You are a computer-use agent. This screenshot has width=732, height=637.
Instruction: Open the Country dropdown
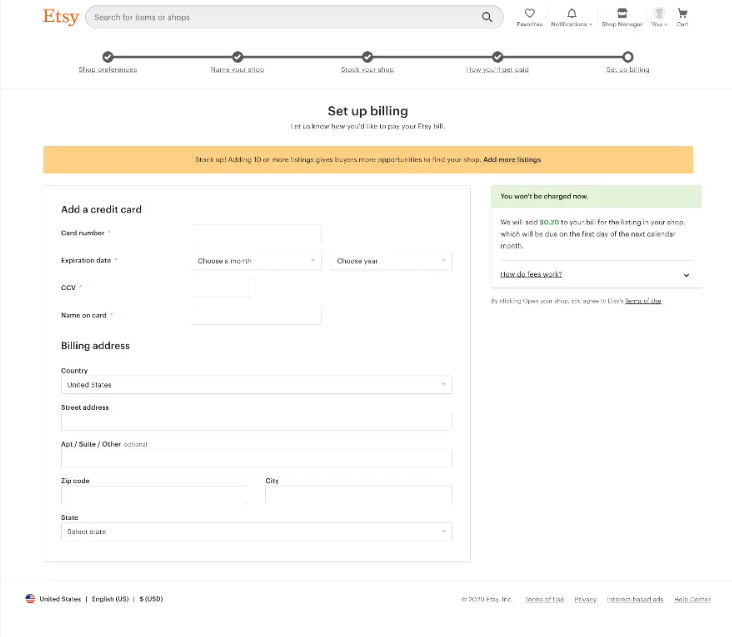point(256,385)
